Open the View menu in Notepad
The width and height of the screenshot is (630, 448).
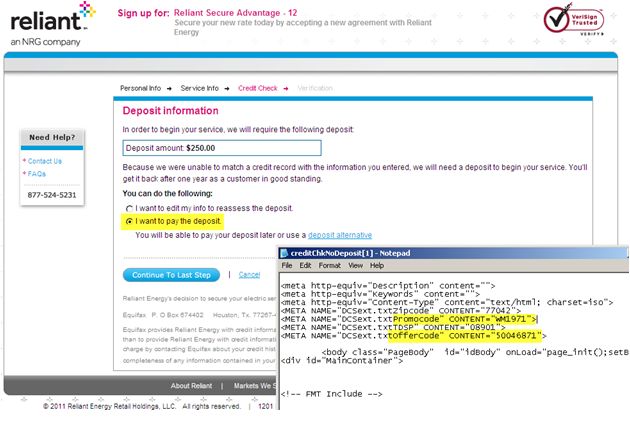pos(356,266)
